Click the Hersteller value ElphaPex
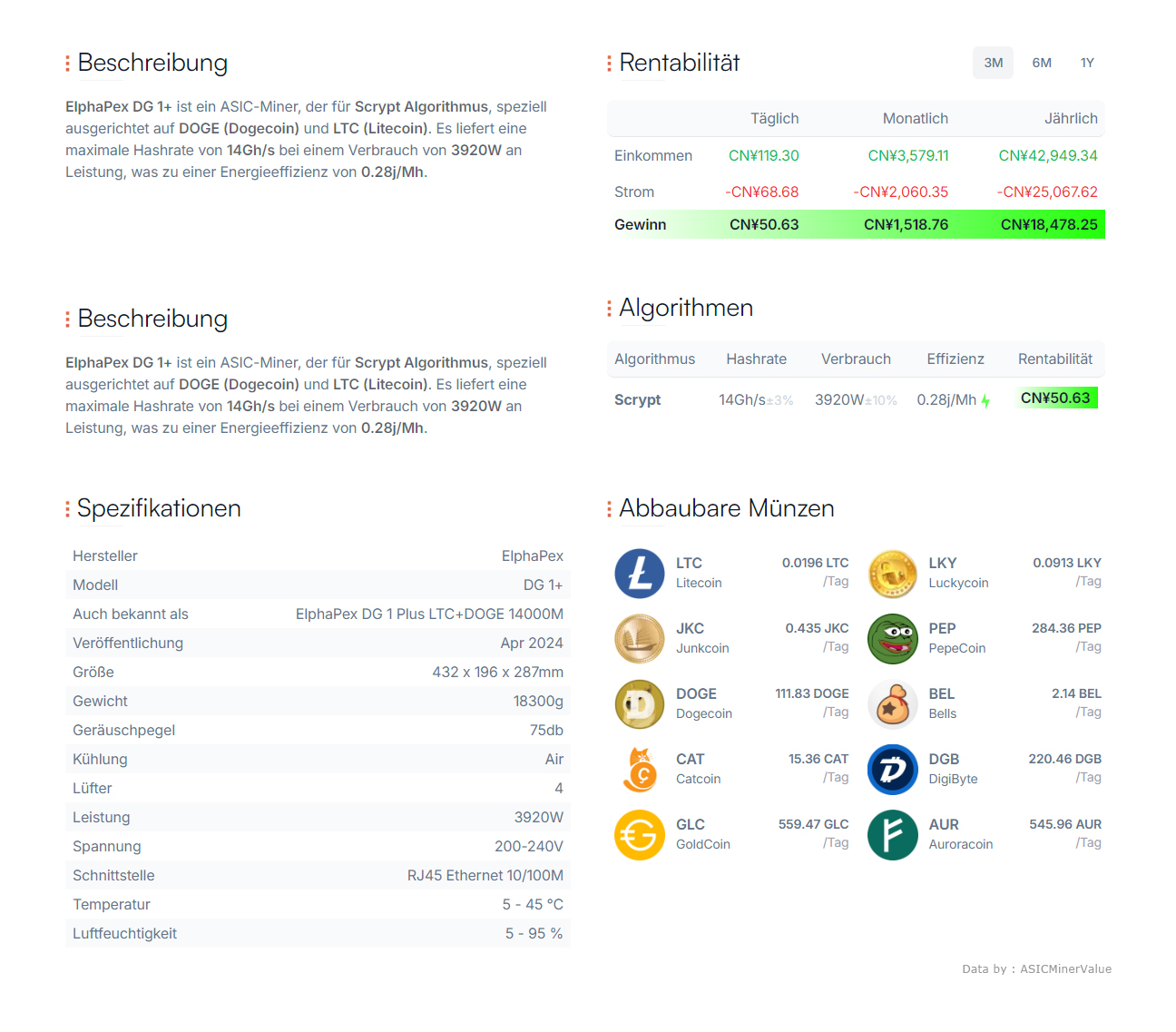Image resolution: width=1176 pixels, height=1032 pixels. pyautogui.click(x=533, y=555)
